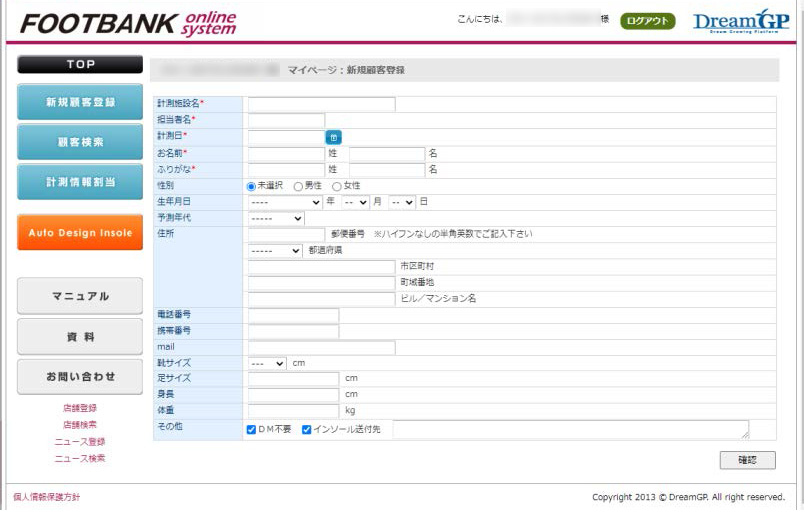Toggle the インソール送付先 checkbox

click(x=307, y=430)
